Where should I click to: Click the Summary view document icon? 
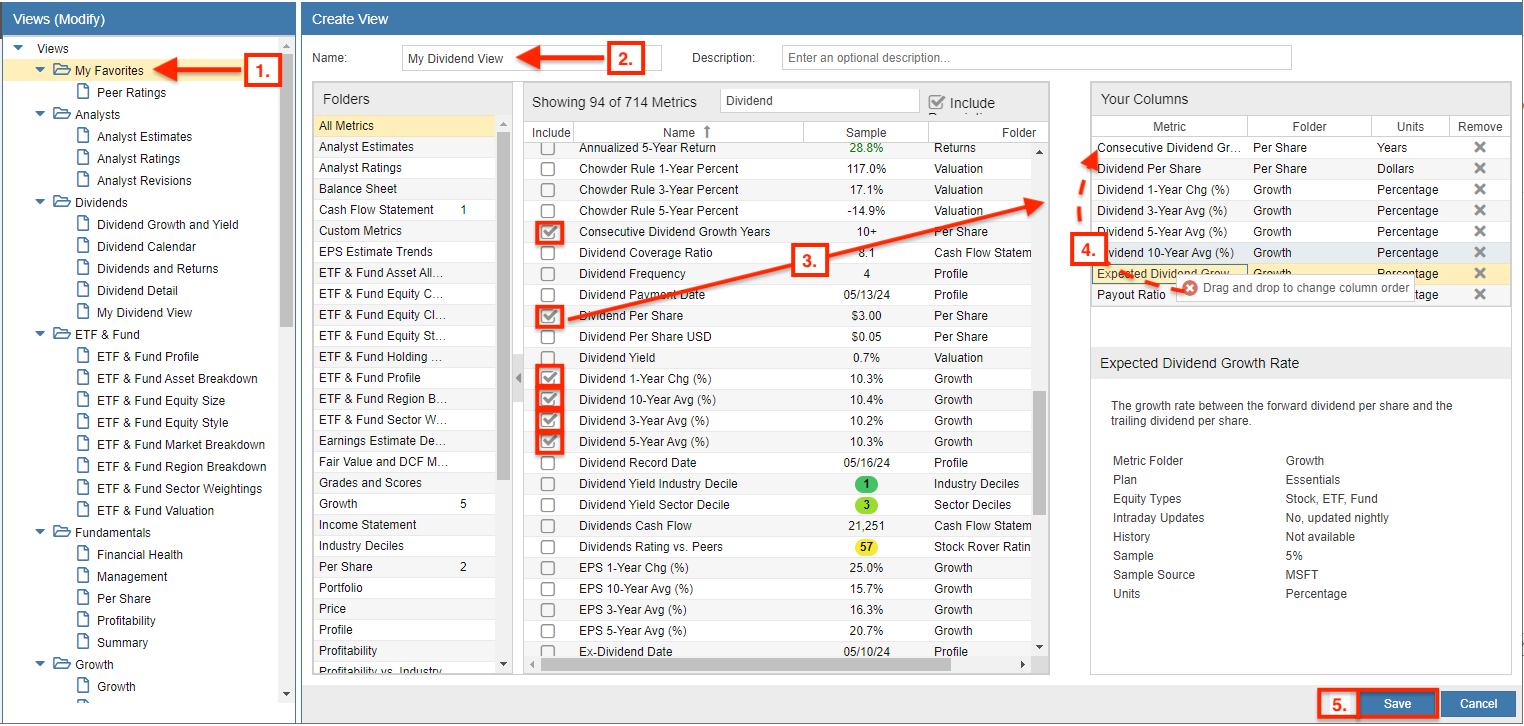84,642
